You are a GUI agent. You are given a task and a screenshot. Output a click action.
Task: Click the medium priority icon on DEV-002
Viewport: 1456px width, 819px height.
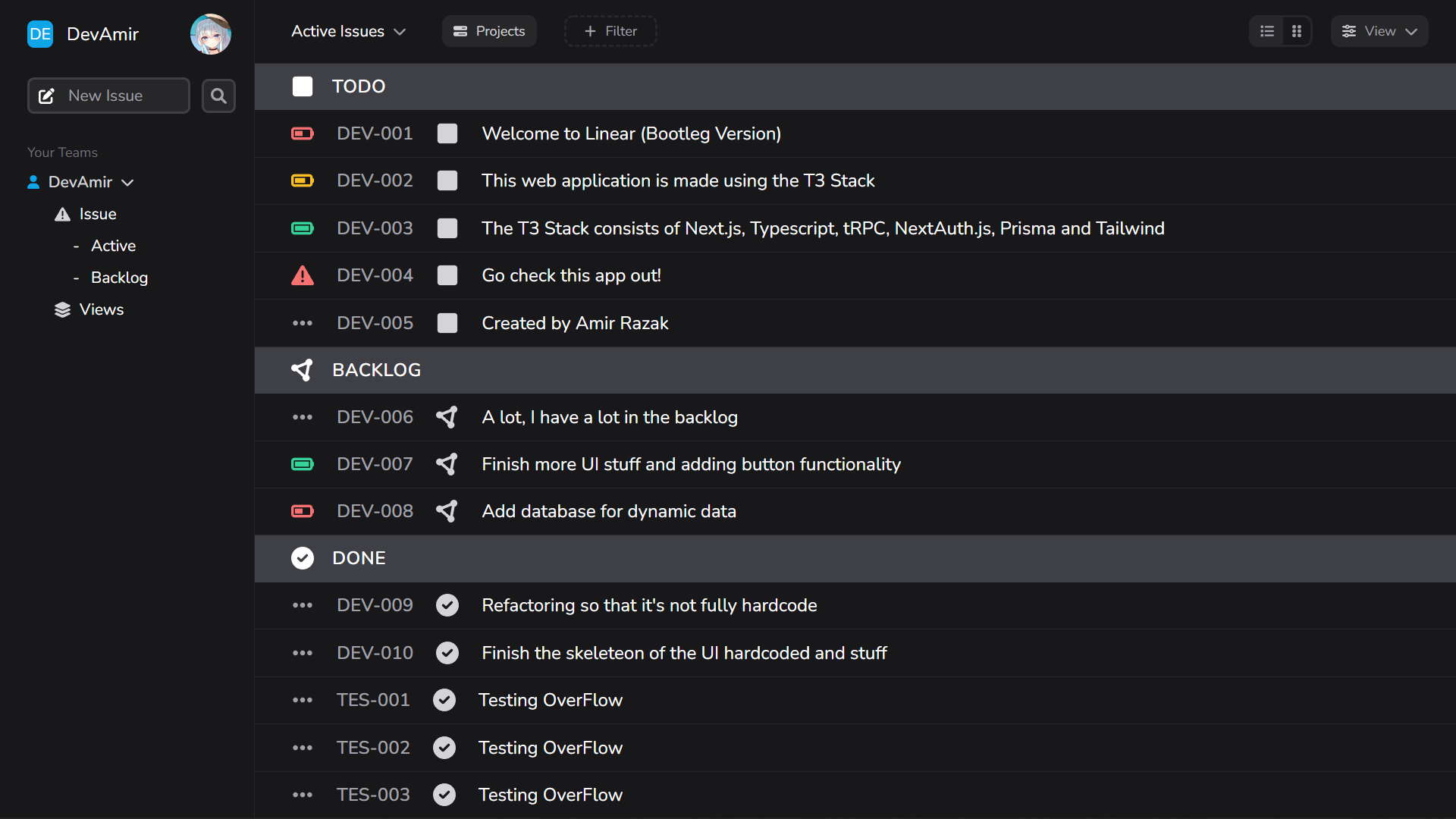coord(303,180)
